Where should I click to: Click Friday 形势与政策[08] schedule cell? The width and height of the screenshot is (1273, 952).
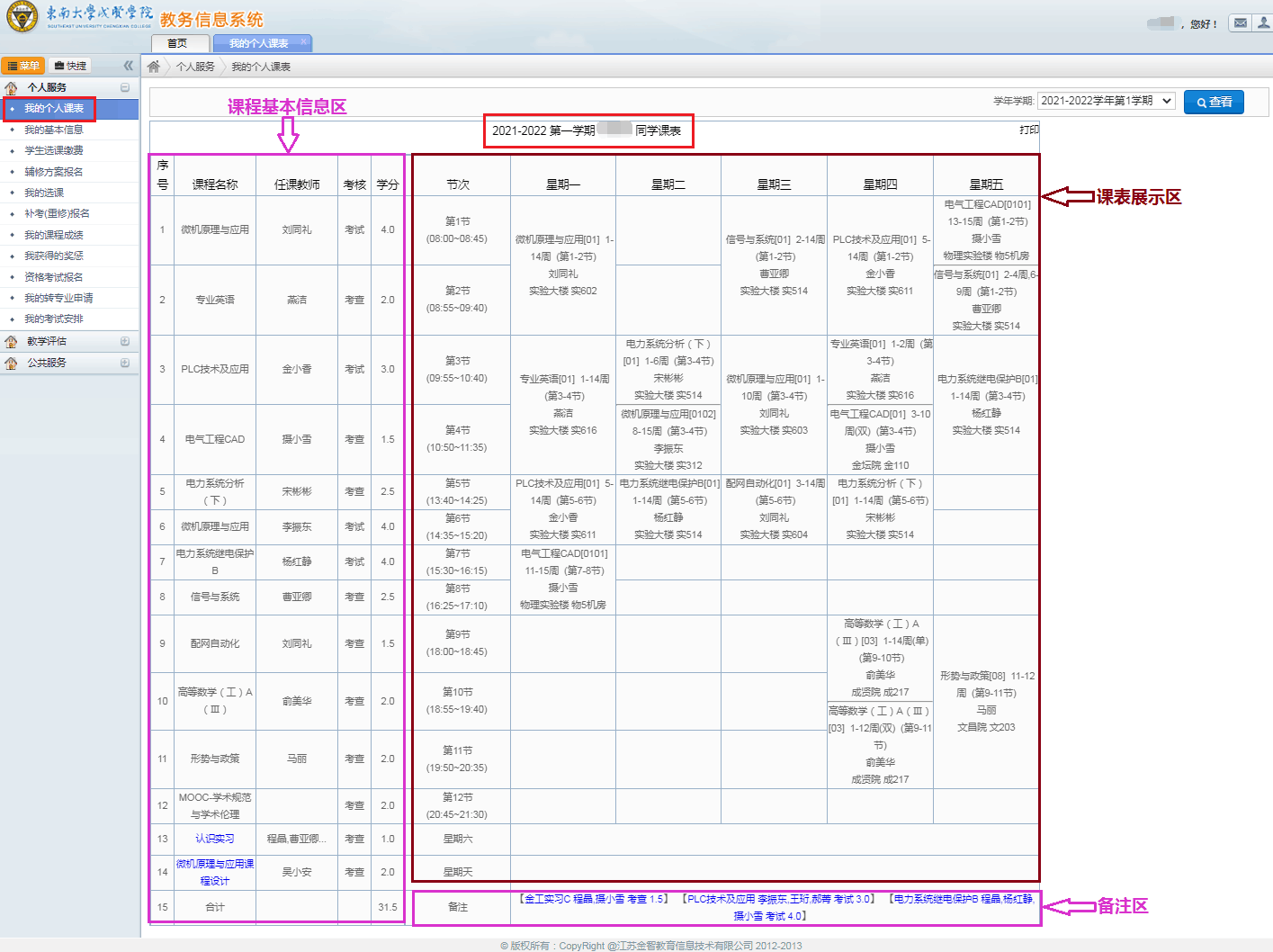[x=986, y=702]
